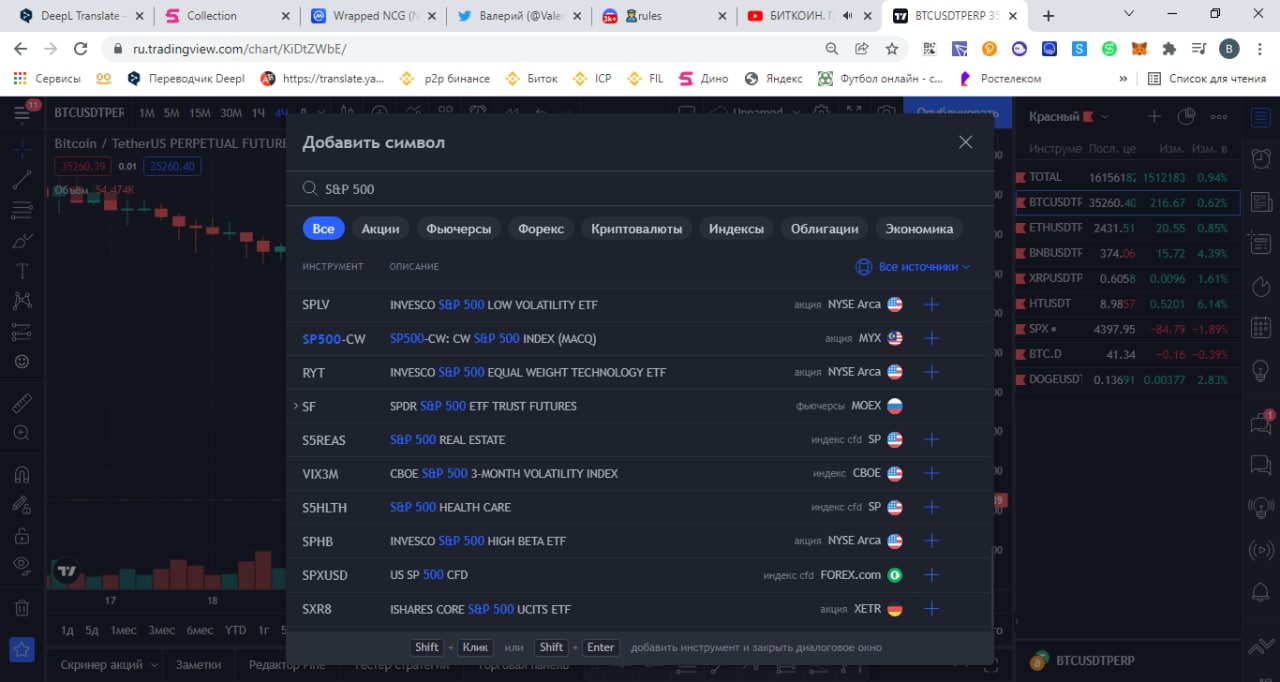Select the trend line drawing tool
The height and width of the screenshot is (682, 1280).
coord(22,181)
